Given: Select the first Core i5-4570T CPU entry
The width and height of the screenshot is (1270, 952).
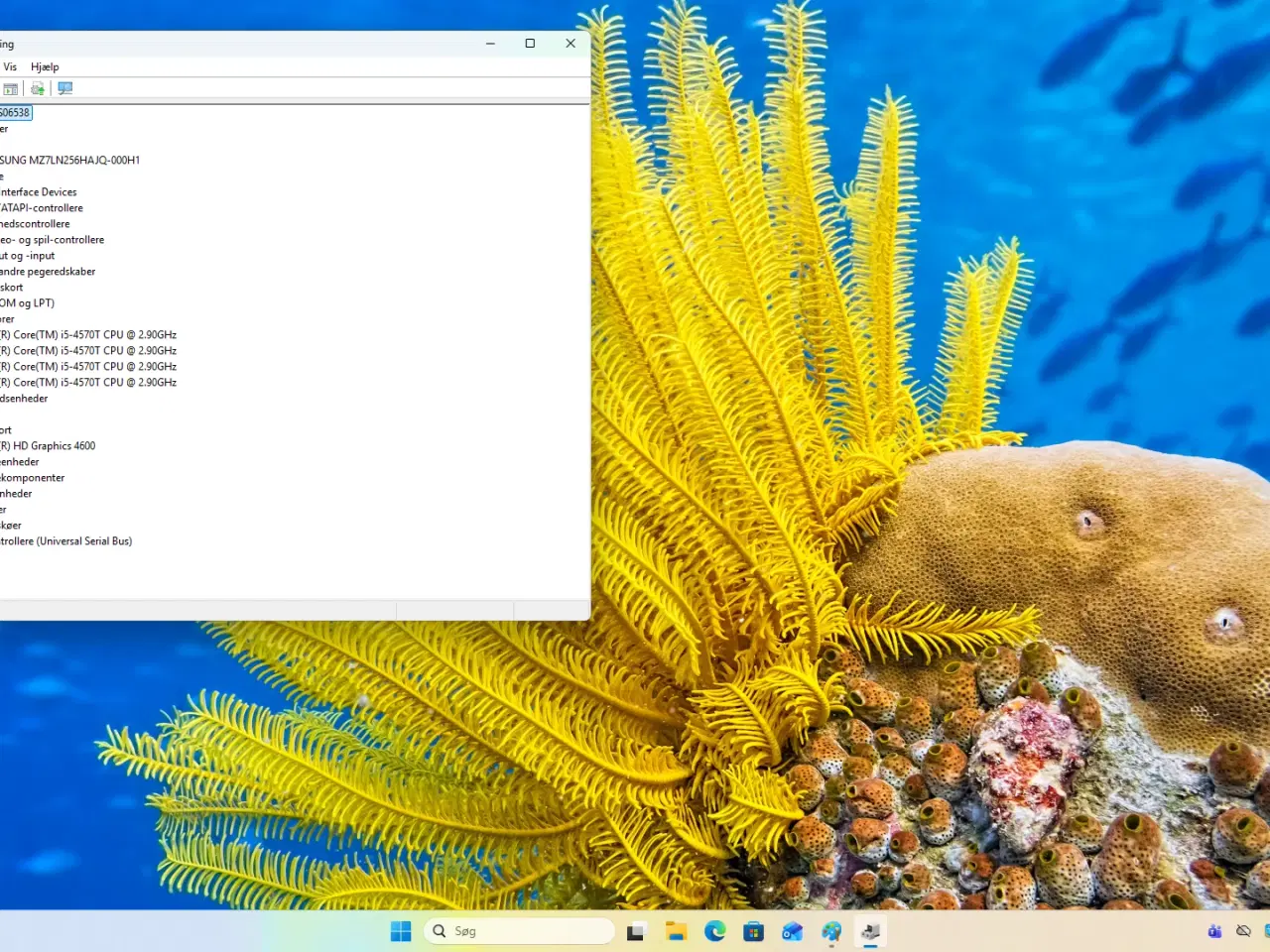Looking at the screenshot, I should [x=89, y=334].
